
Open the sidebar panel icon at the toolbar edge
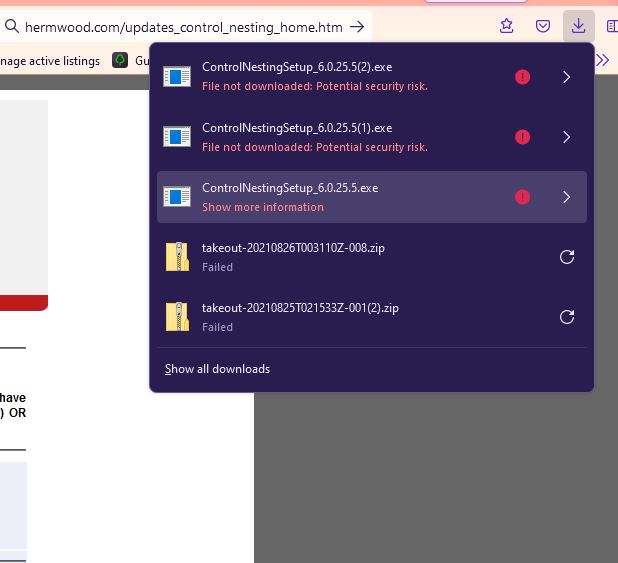pos(612,26)
